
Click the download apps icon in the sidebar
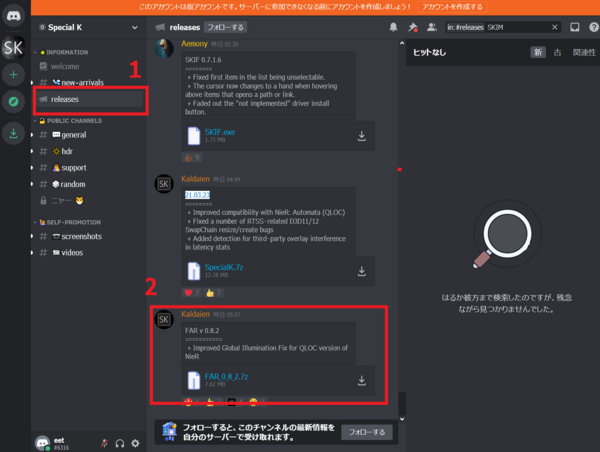[14, 133]
